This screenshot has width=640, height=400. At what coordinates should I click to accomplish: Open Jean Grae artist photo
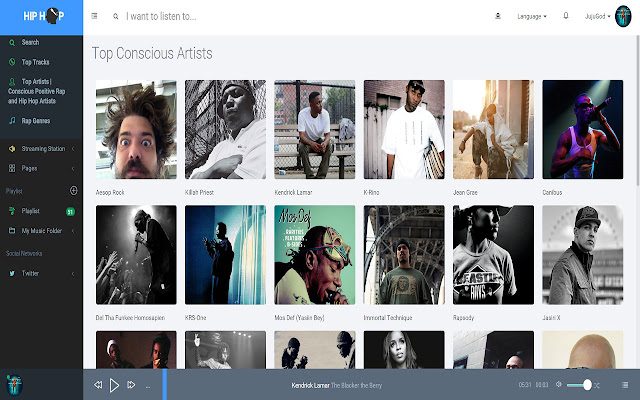(x=493, y=129)
